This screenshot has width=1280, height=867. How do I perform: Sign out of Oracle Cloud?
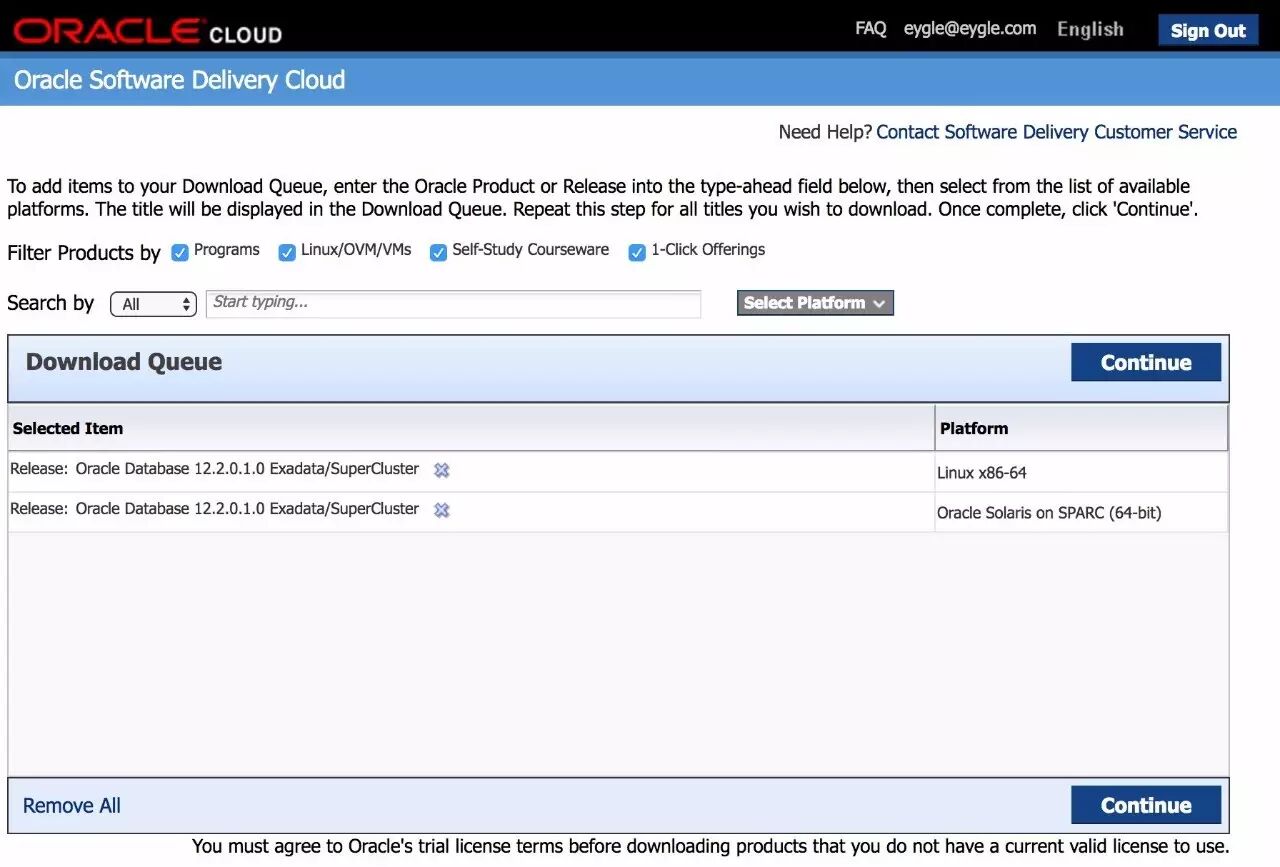1208,30
